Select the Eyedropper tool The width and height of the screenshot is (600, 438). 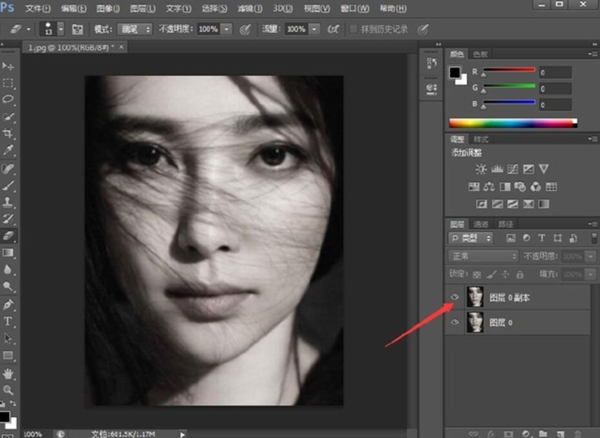coord(8,150)
